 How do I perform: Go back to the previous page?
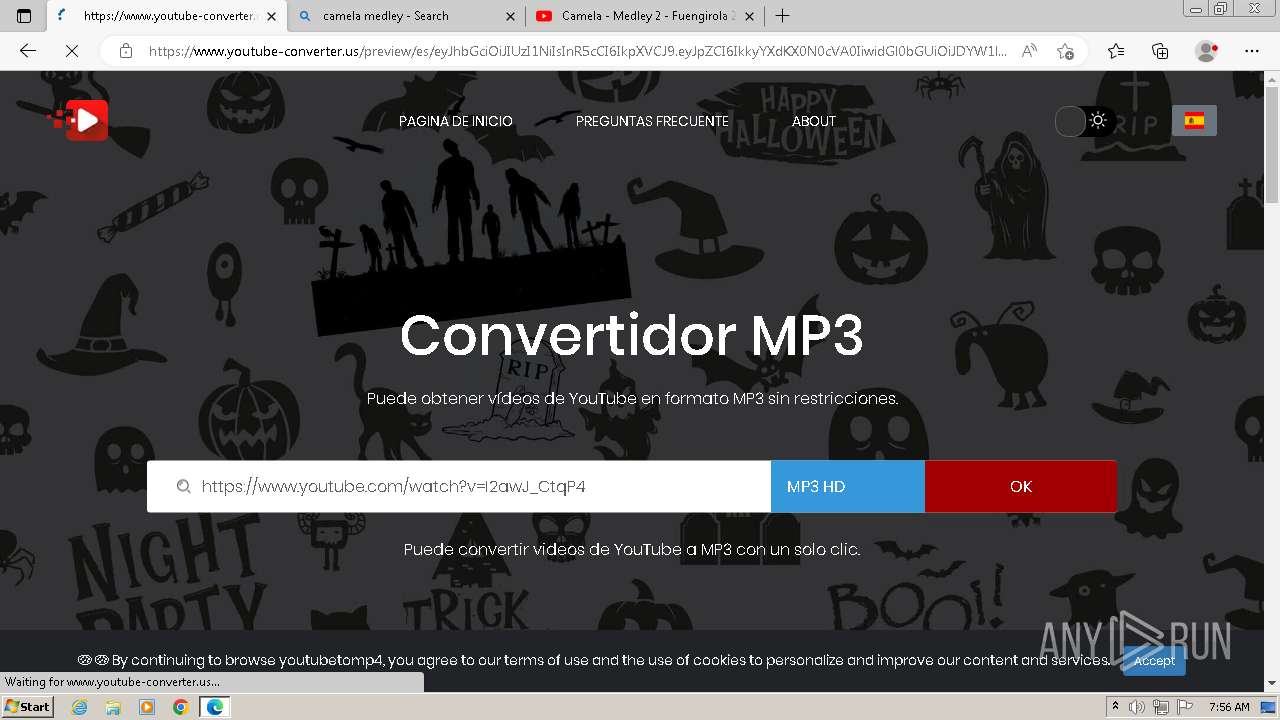(x=28, y=51)
